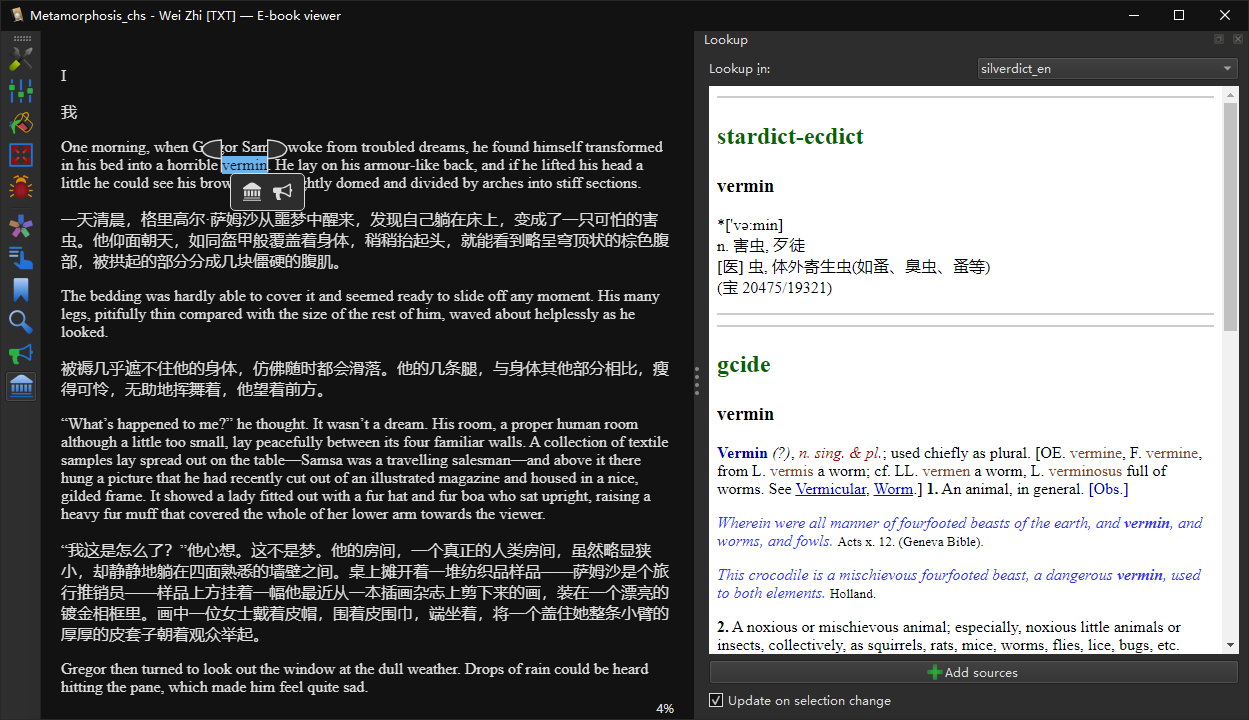Click right selection handle near Samsa
1249x720 pixels.
[x=277, y=149]
